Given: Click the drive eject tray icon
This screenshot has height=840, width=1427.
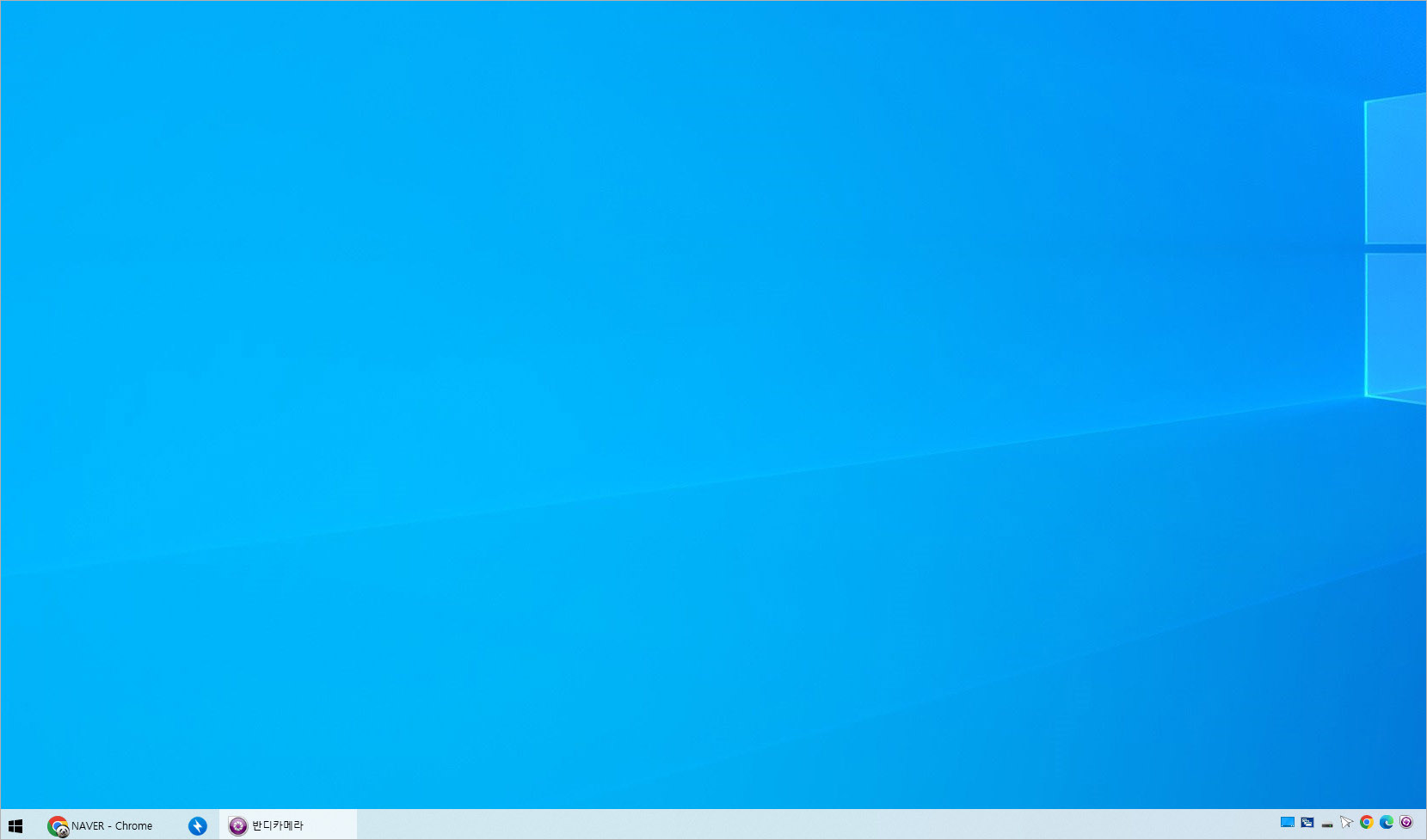Looking at the screenshot, I should (x=1327, y=824).
